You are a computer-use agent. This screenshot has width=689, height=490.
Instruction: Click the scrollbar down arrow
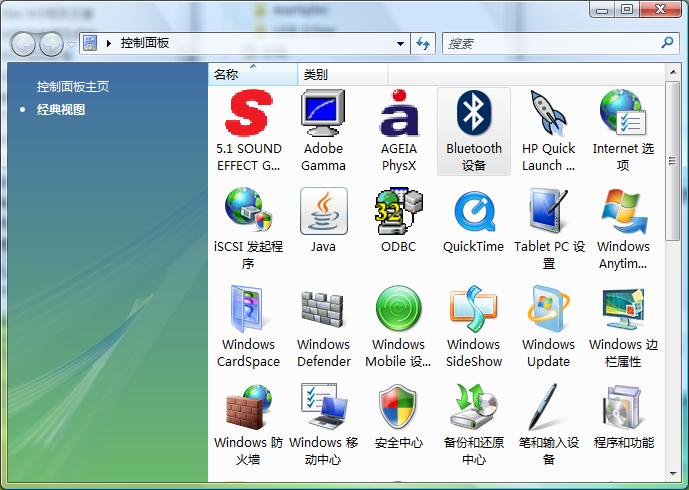click(673, 474)
